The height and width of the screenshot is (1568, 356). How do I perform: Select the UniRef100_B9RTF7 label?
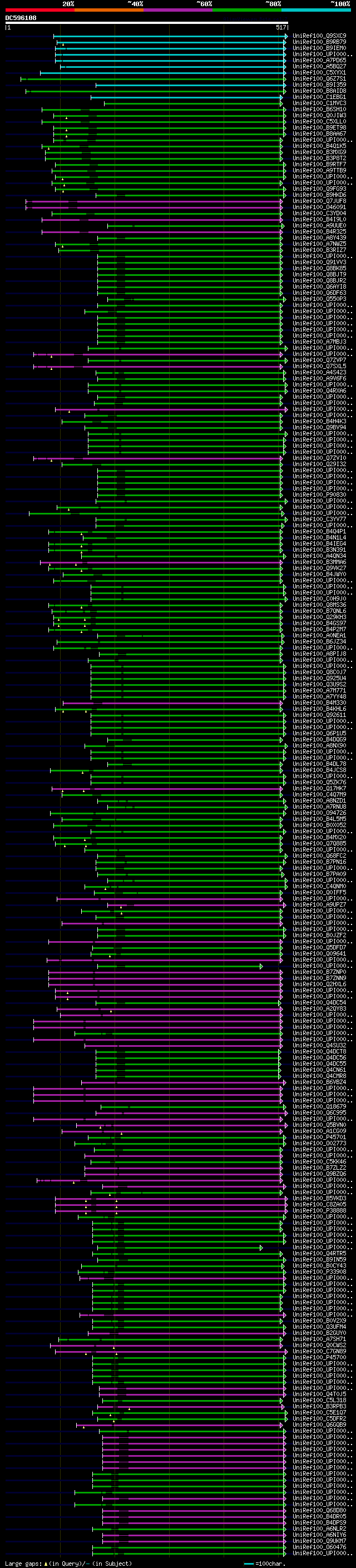pos(319,164)
